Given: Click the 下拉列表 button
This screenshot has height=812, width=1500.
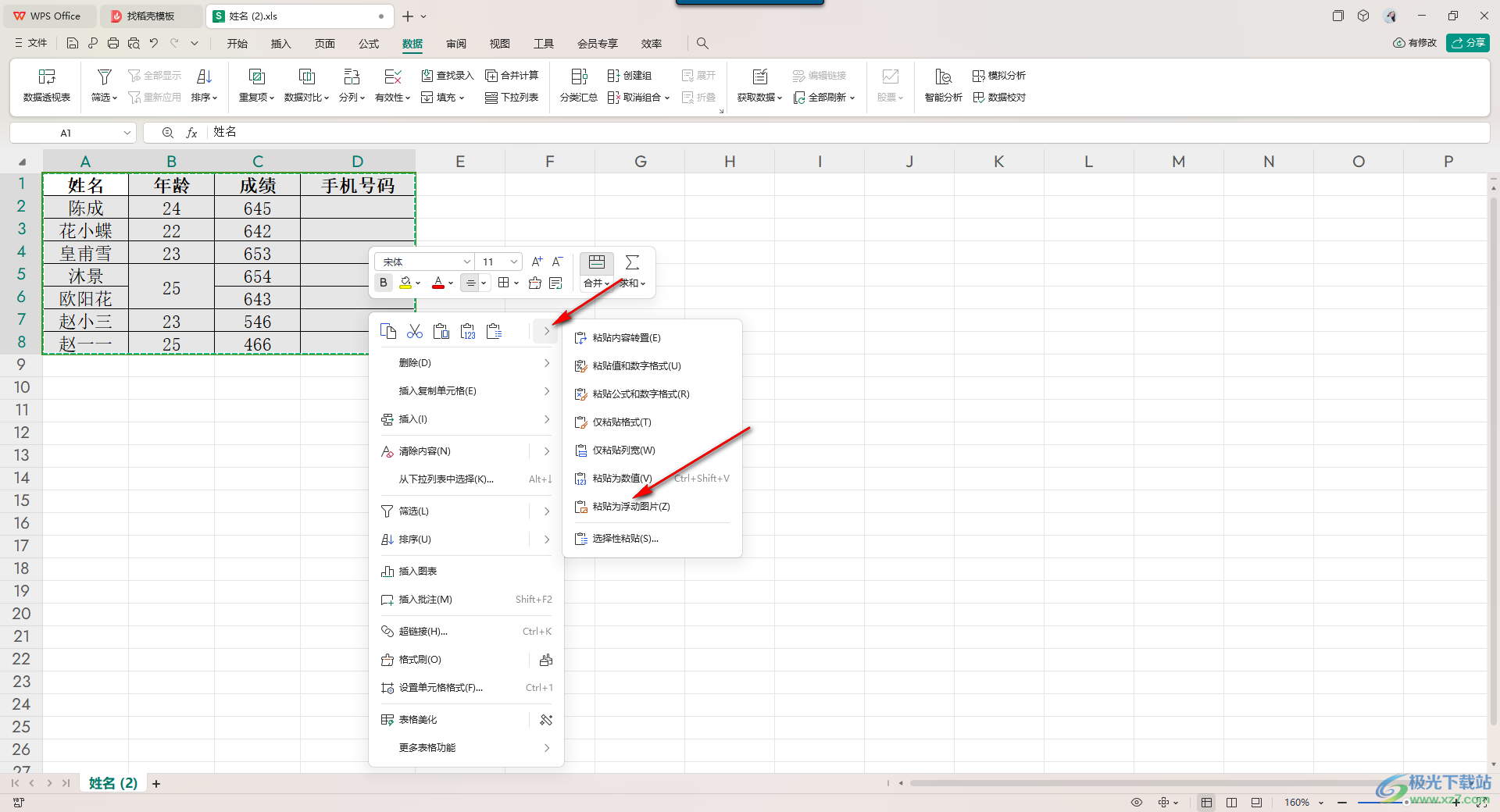Looking at the screenshot, I should point(512,98).
